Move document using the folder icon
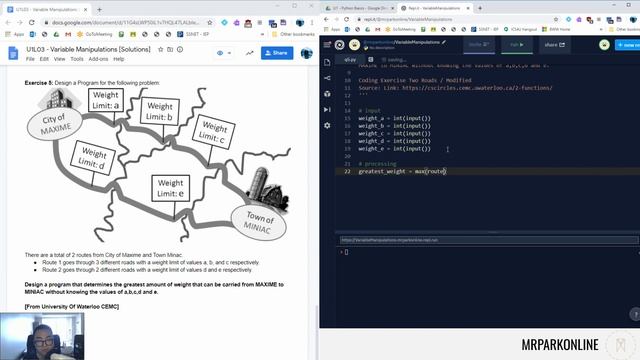The image size is (640, 360). (x=170, y=49)
